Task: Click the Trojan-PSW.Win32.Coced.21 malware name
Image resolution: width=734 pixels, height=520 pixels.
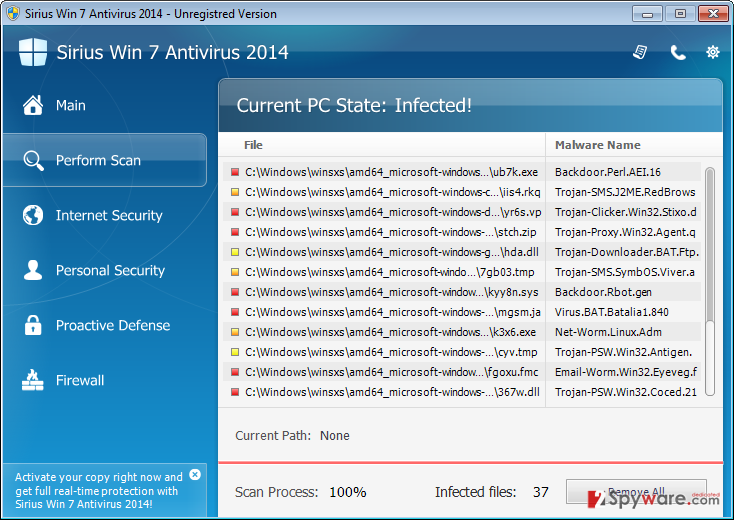Action: [x=625, y=392]
